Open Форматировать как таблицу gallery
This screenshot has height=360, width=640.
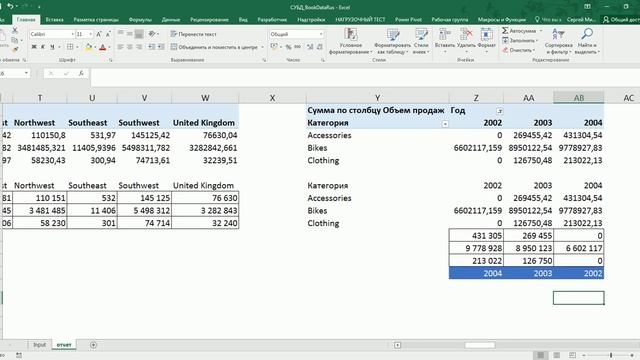click(393, 41)
